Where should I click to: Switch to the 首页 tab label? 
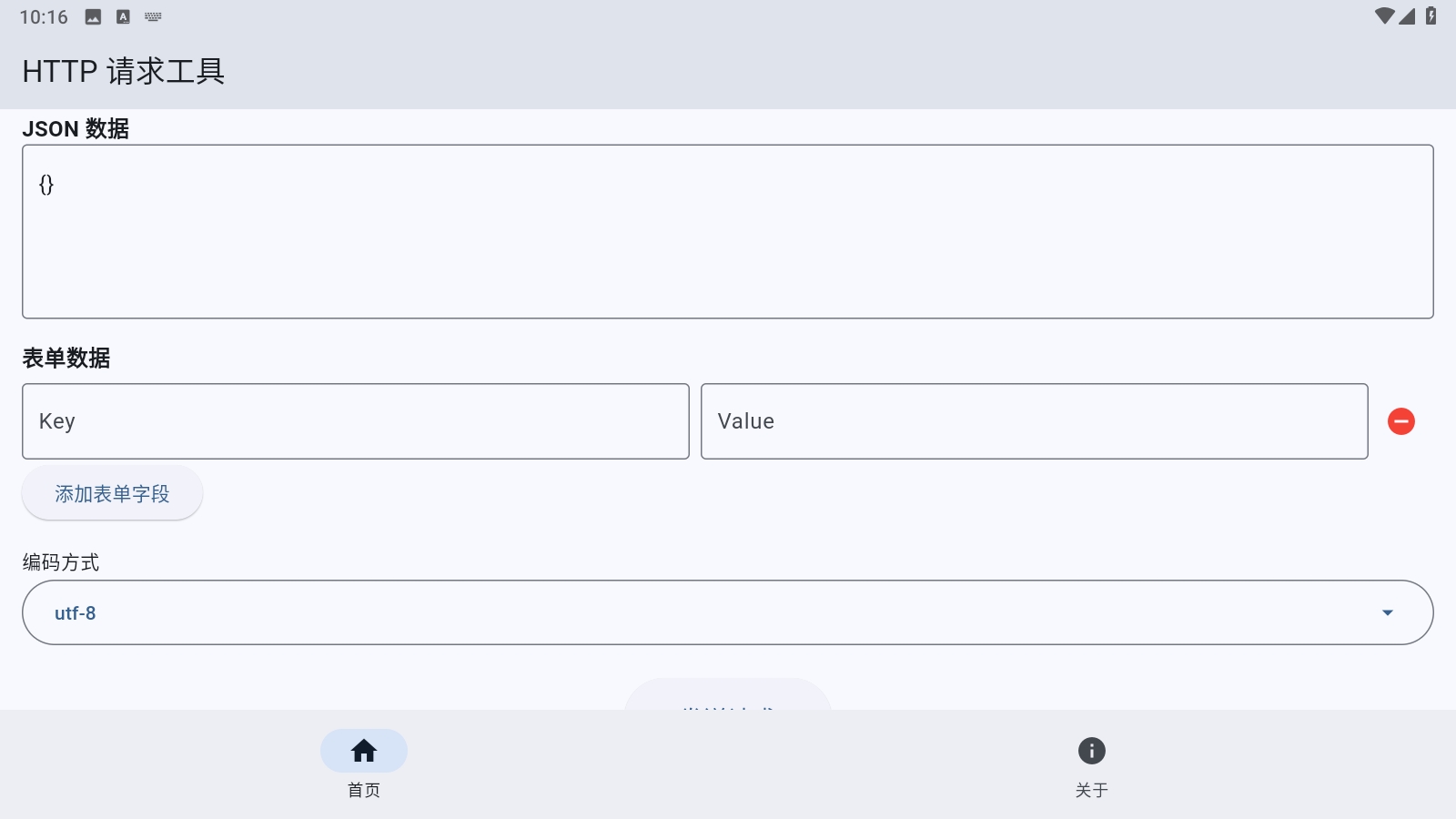(364, 790)
